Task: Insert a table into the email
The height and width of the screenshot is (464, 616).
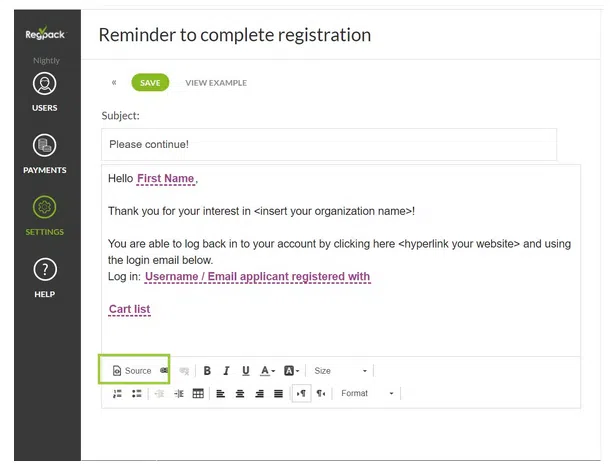Action: (198, 393)
